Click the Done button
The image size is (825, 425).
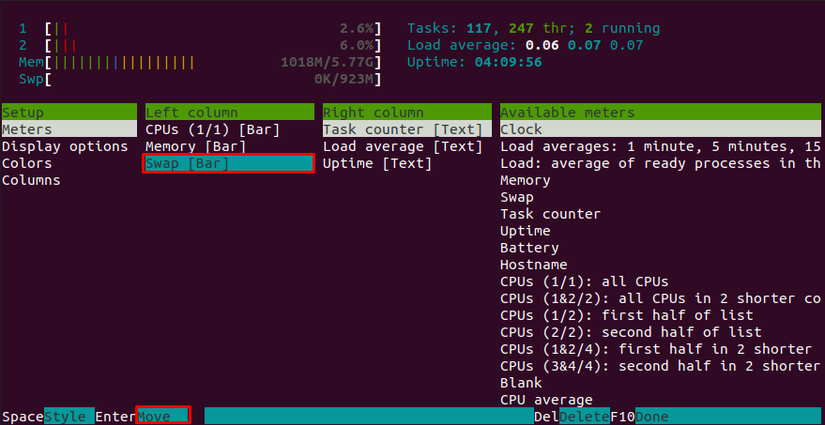click(x=730, y=417)
